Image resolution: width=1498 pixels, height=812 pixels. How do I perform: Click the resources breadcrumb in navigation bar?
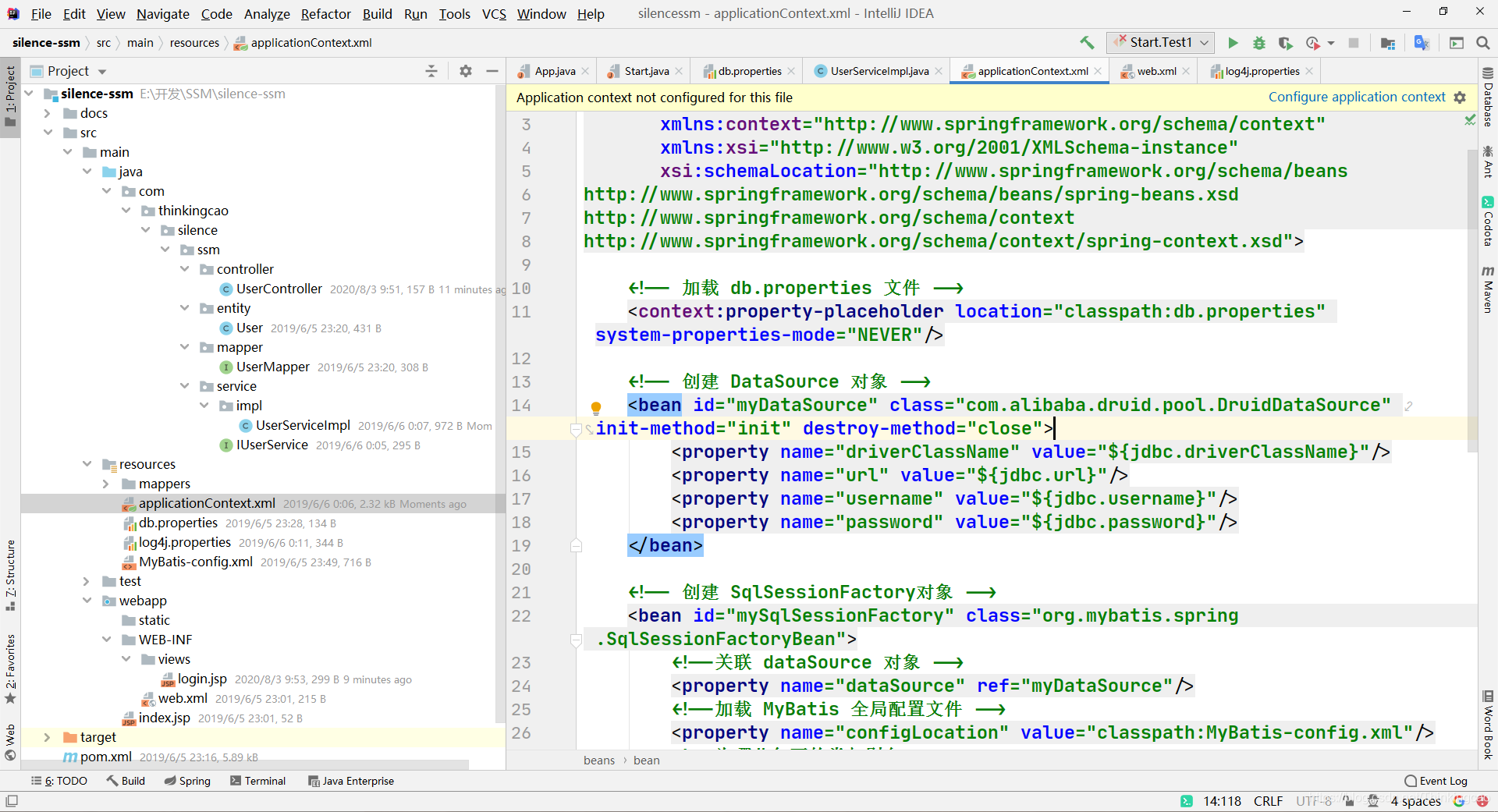click(x=194, y=43)
